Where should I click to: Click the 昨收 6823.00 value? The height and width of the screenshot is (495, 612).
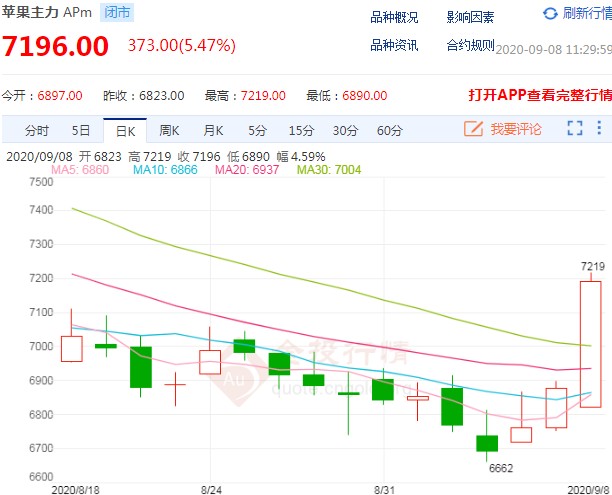point(162,96)
